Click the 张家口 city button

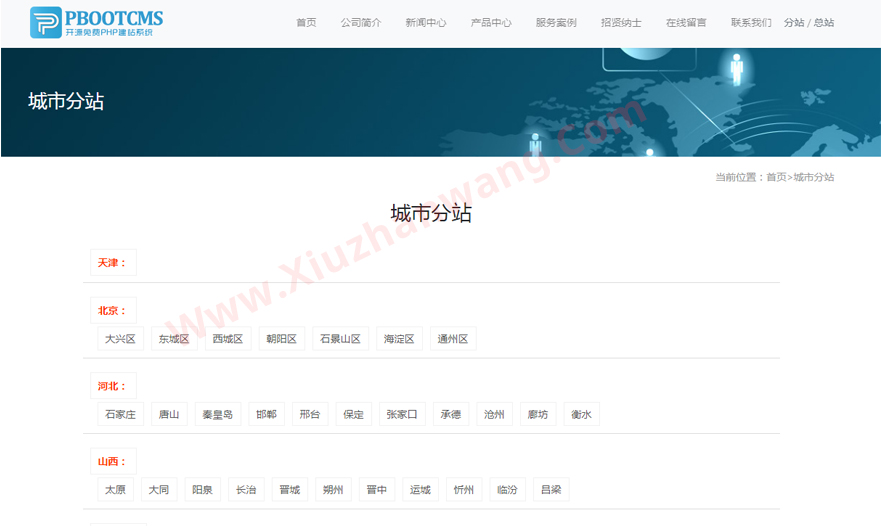(x=402, y=414)
